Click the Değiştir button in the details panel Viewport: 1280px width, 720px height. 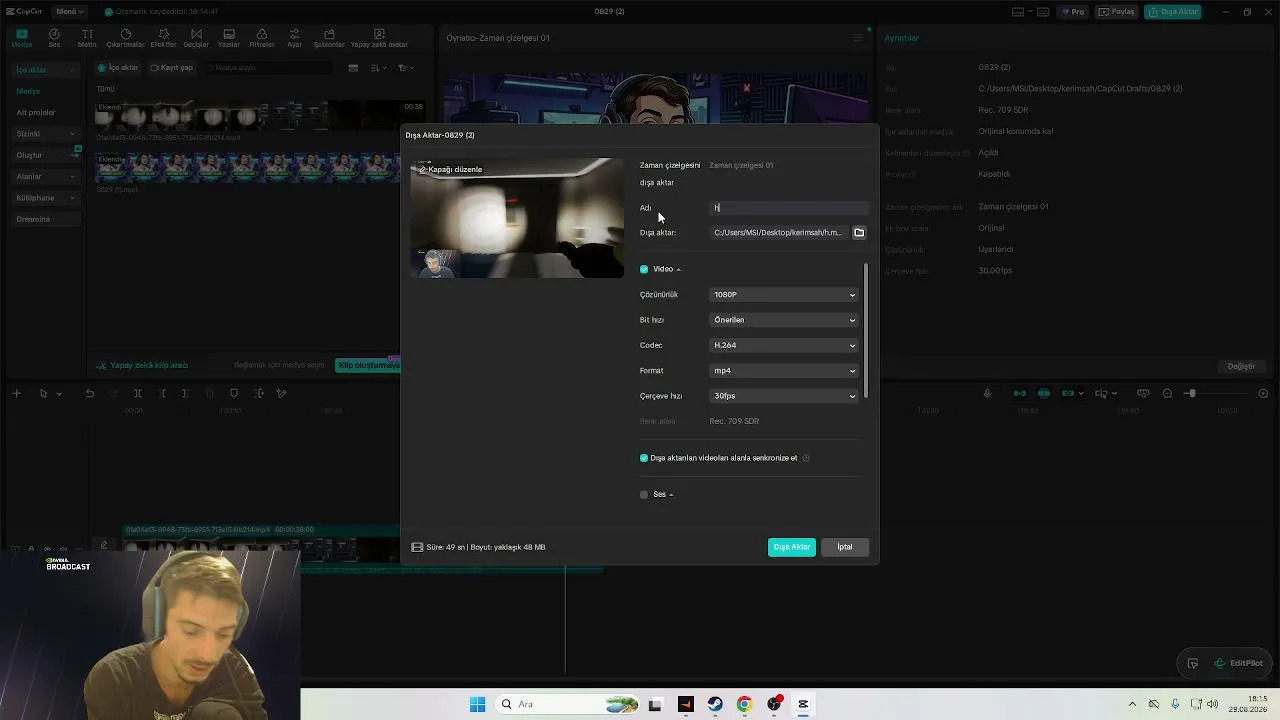tap(1241, 366)
